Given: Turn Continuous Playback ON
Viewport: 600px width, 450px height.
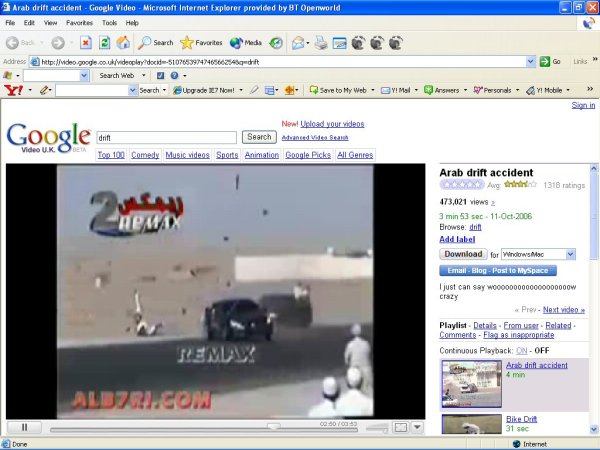Looking at the screenshot, I should [x=521, y=350].
